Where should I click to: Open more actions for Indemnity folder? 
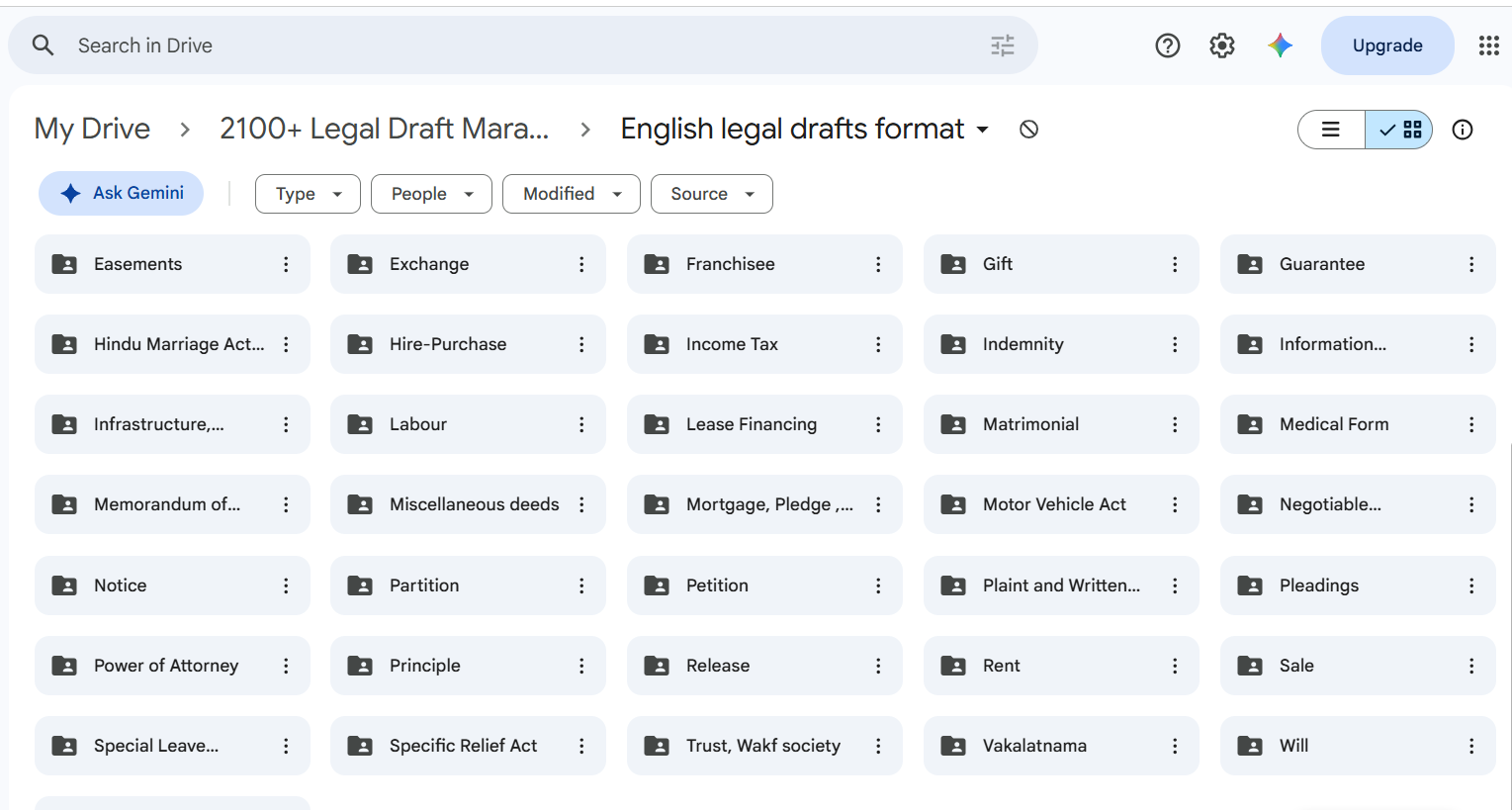(1175, 344)
